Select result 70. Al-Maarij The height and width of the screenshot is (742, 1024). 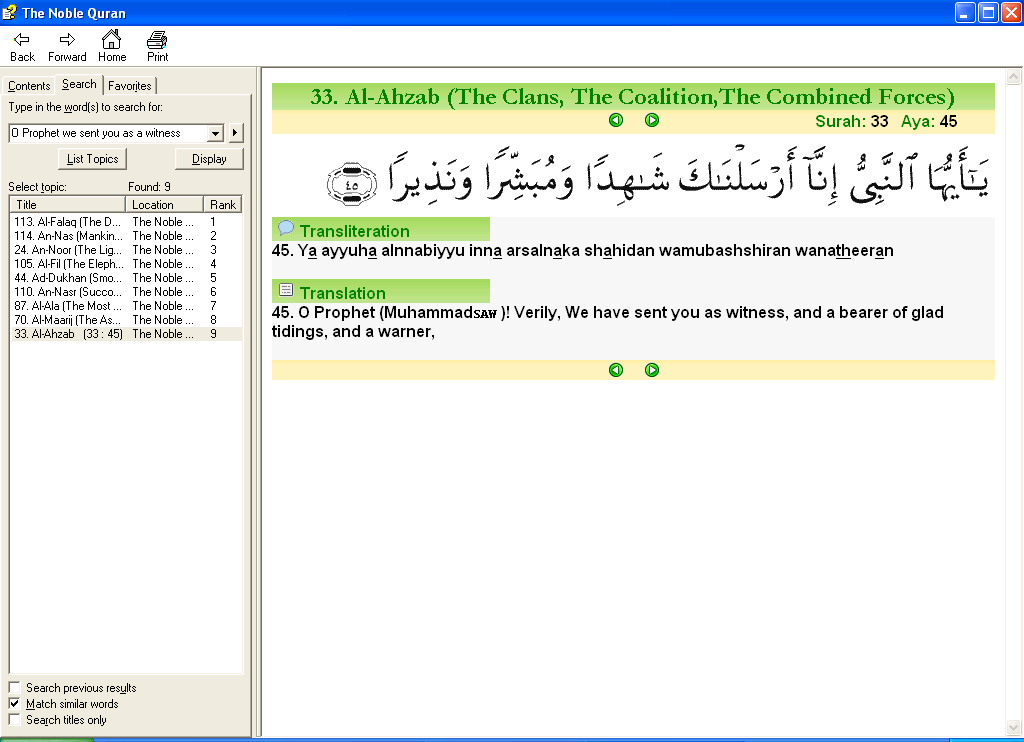coord(126,320)
